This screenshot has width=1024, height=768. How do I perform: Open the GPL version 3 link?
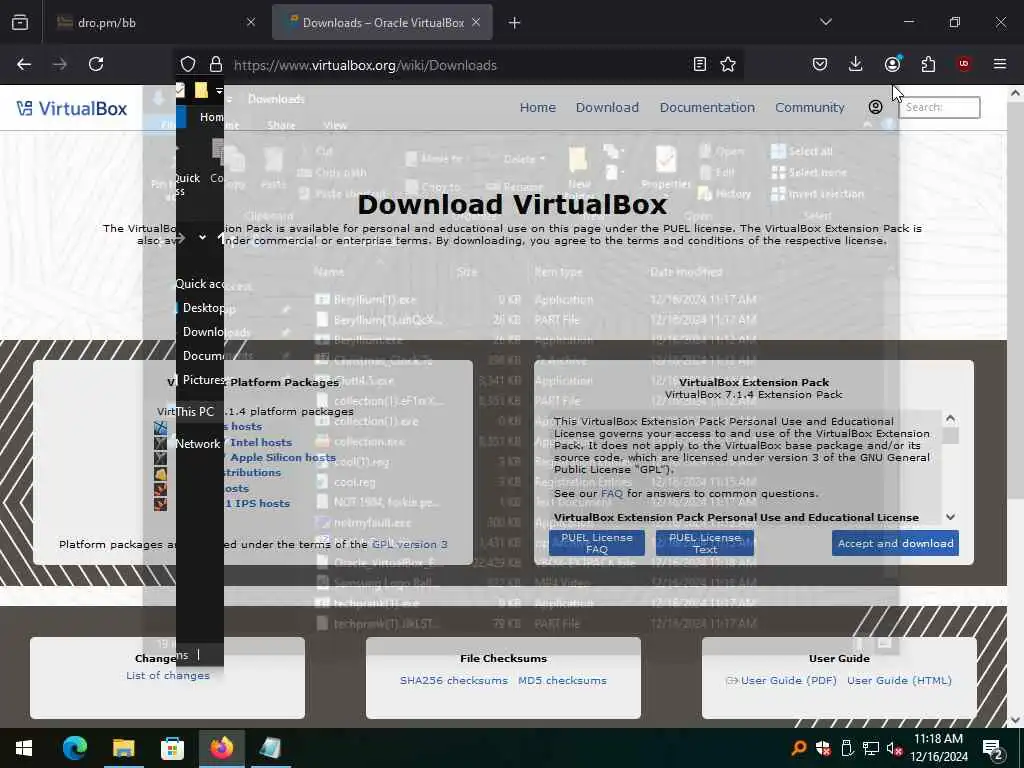coord(409,544)
